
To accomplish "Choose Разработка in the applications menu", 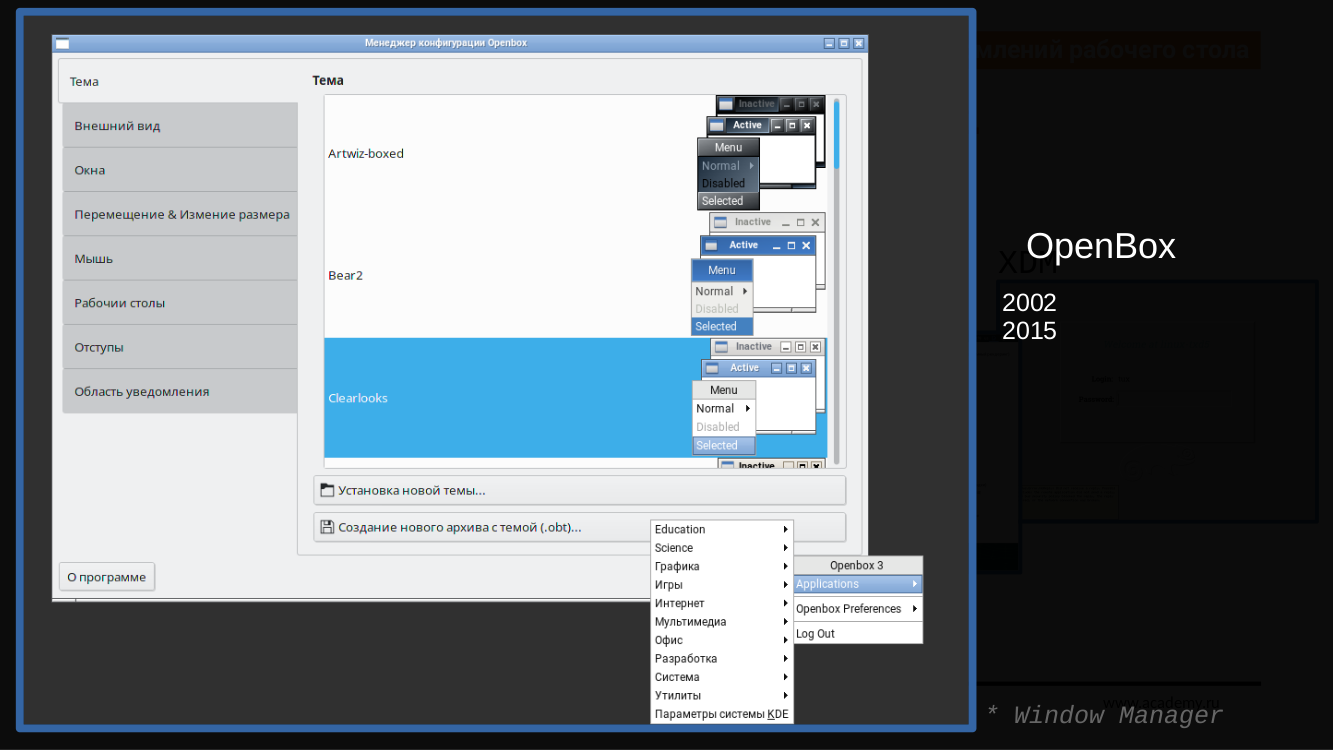I will click(722, 659).
